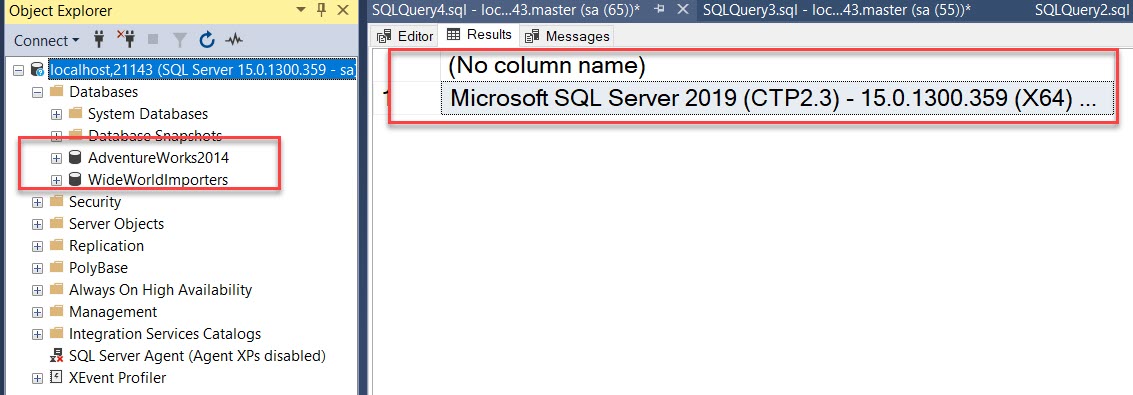Pin the SQLQuery4.sql tab
This screenshot has height=395, width=1133.
coord(659,10)
